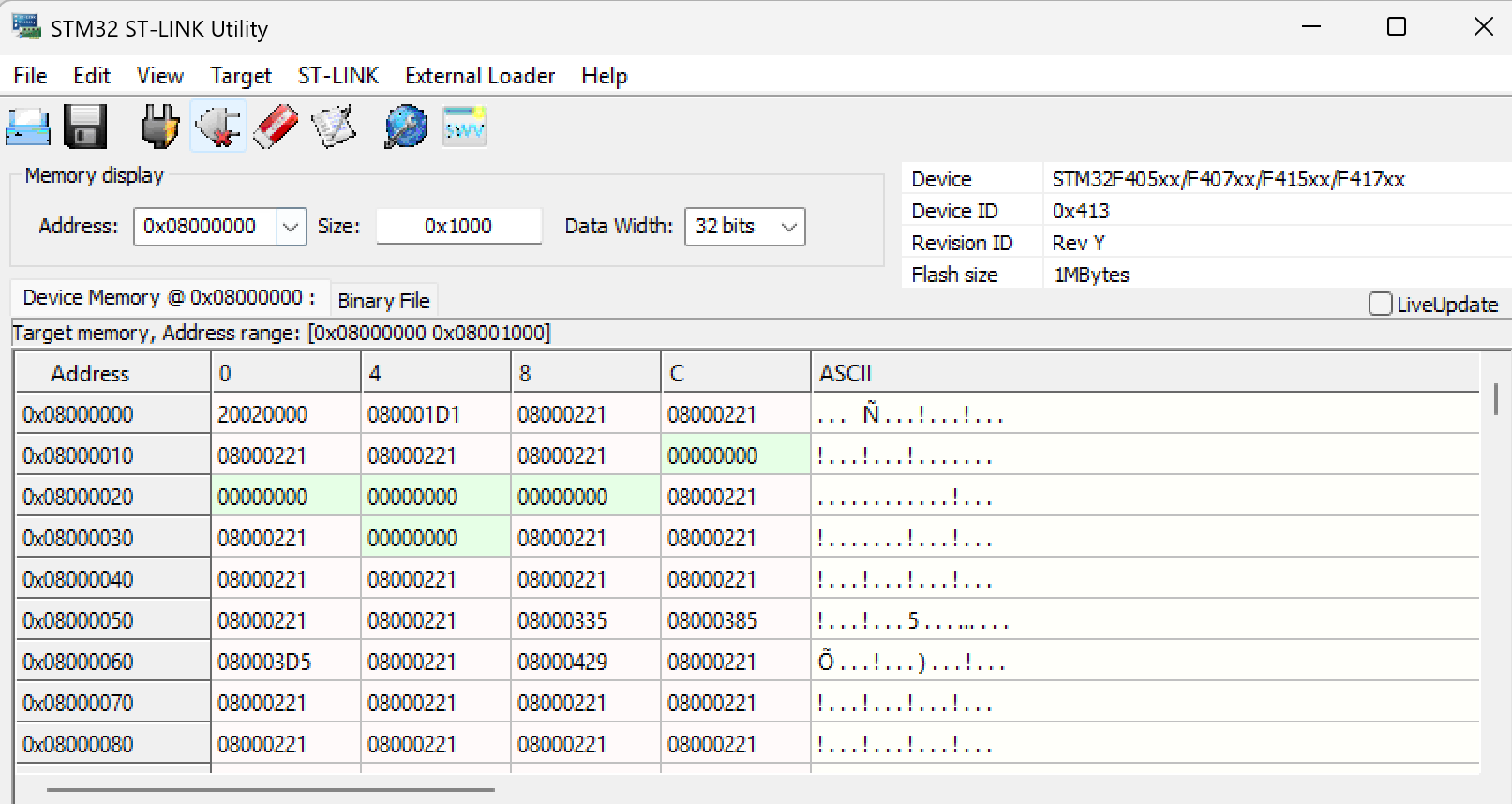Viewport: 1512px width, 804px height.
Task: Open the ST-LINK menu
Action: 338,76
